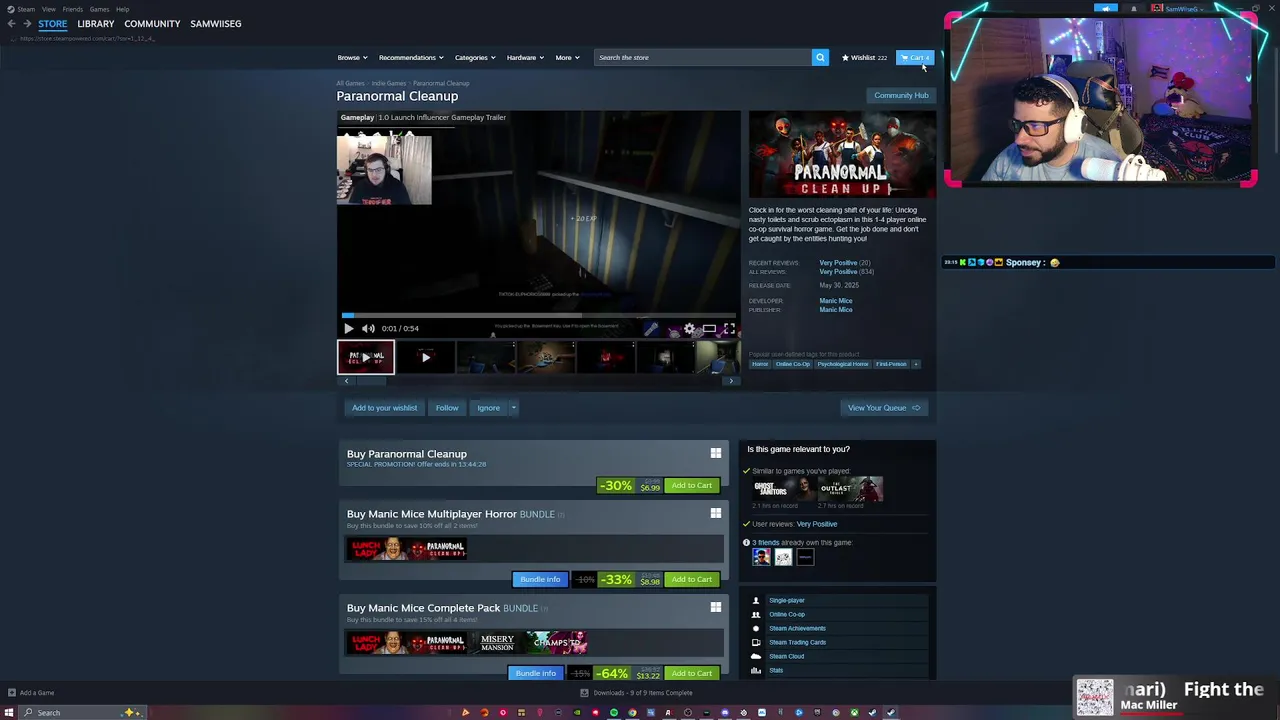Open third friend's avatar who owns game
This screenshot has width=1280, height=720.
(805, 557)
